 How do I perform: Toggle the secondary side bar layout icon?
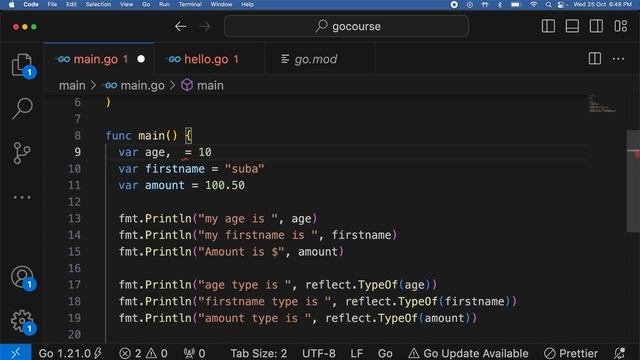pyautogui.click(x=596, y=26)
